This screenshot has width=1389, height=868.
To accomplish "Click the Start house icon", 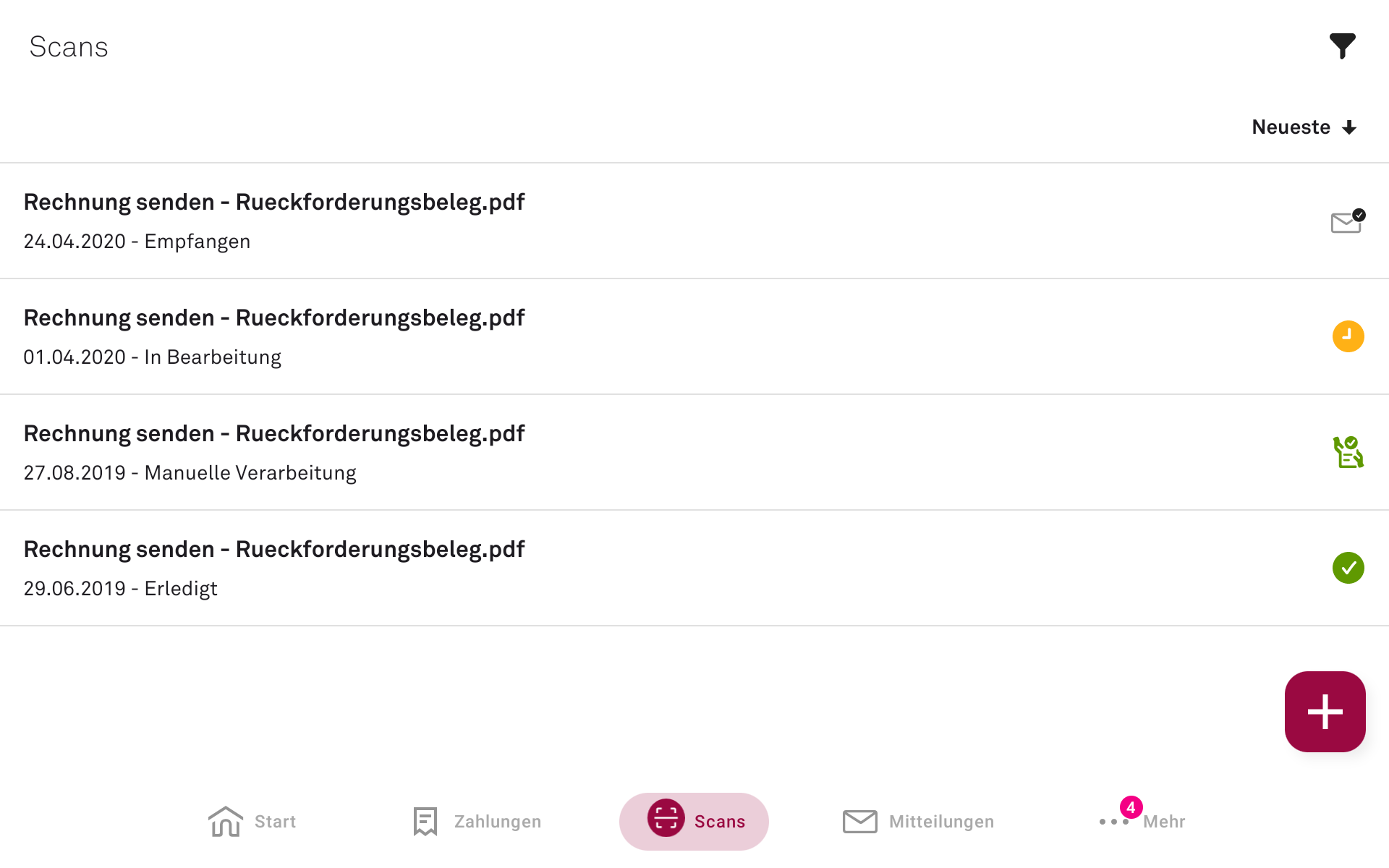I will (225, 821).
